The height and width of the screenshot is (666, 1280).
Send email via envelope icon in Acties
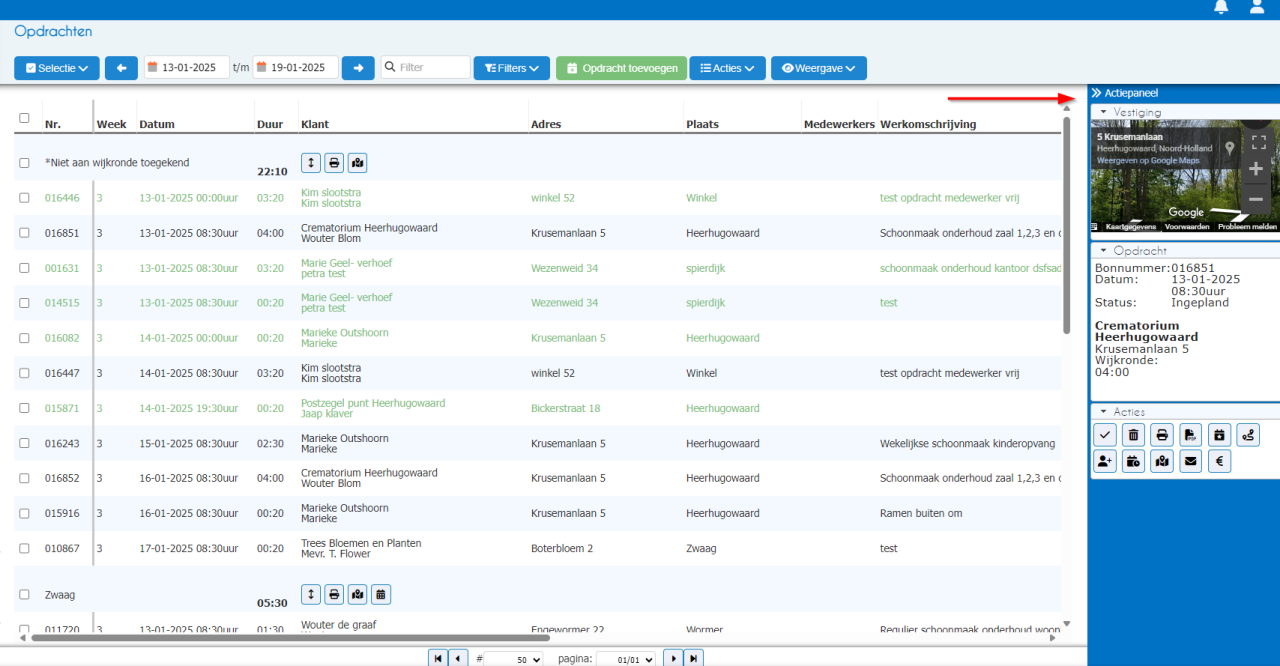(x=1190, y=461)
